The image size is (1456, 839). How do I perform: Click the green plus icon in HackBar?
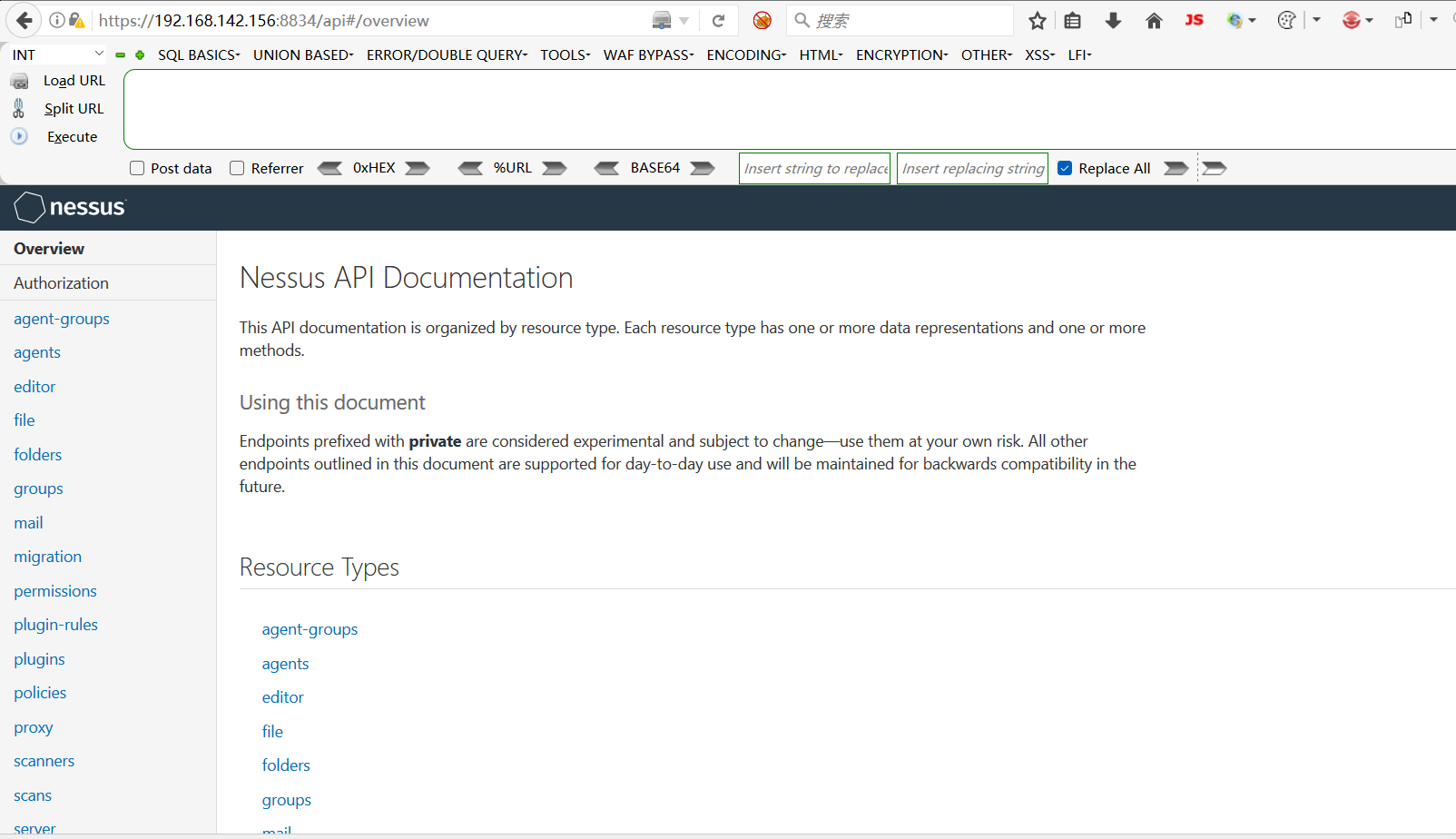pos(140,55)
